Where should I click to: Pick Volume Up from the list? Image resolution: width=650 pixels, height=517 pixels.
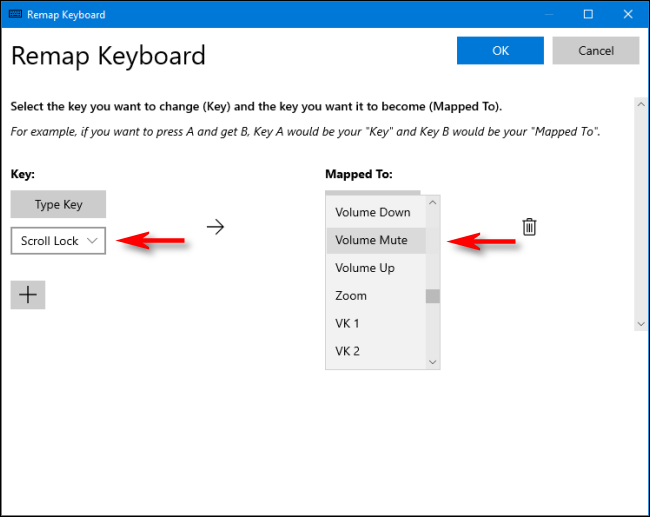(365, 268)
